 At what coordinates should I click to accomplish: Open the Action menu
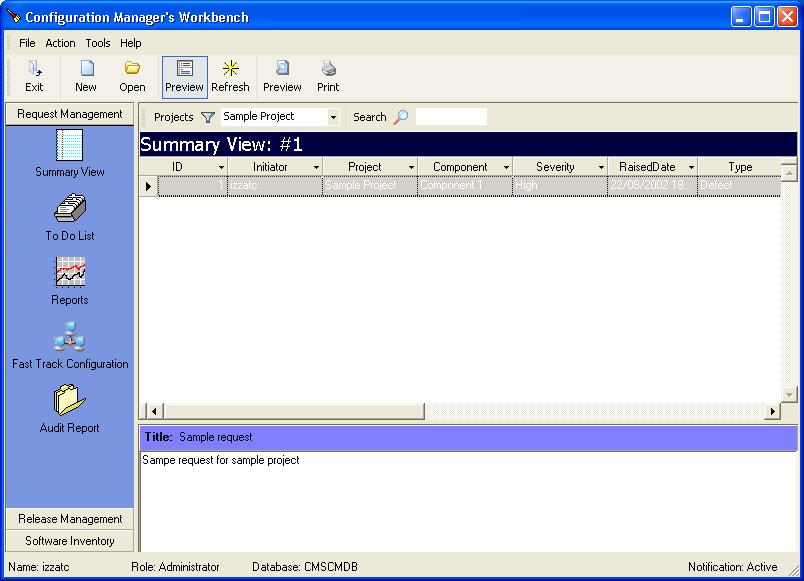[x=60, y=43]
